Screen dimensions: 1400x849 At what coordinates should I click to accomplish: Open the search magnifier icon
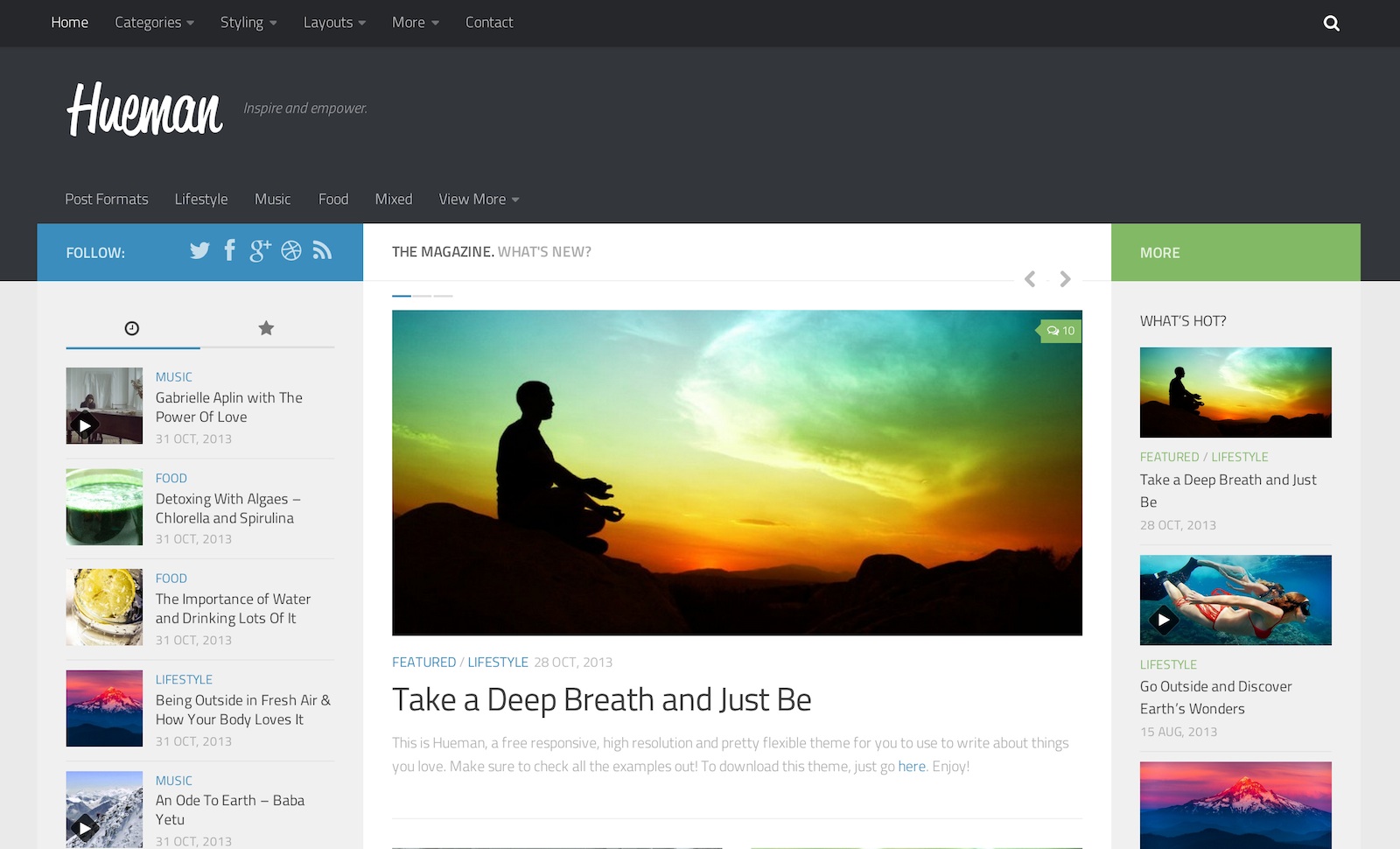pos(1331,24)
